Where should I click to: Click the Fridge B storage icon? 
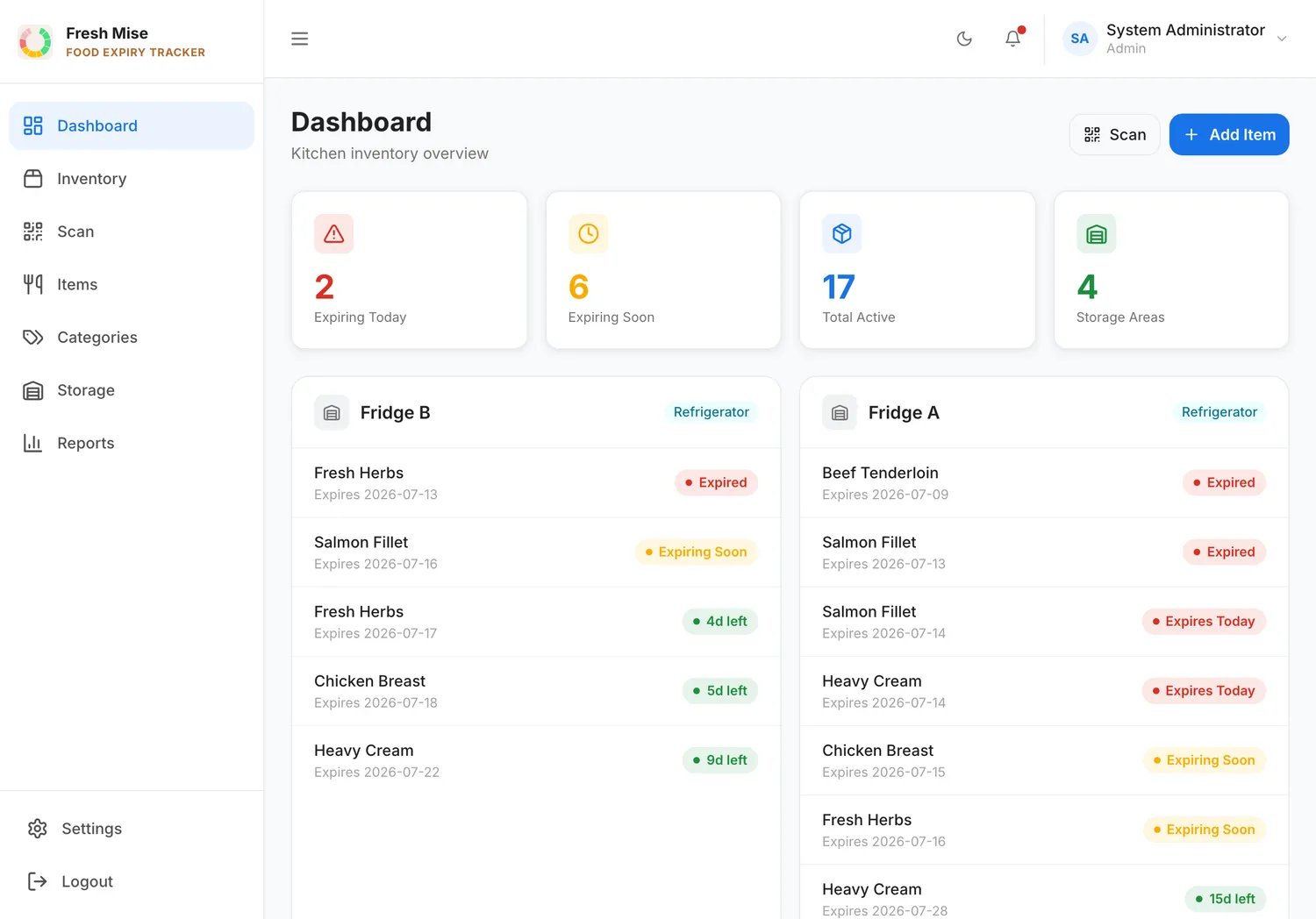332,413
